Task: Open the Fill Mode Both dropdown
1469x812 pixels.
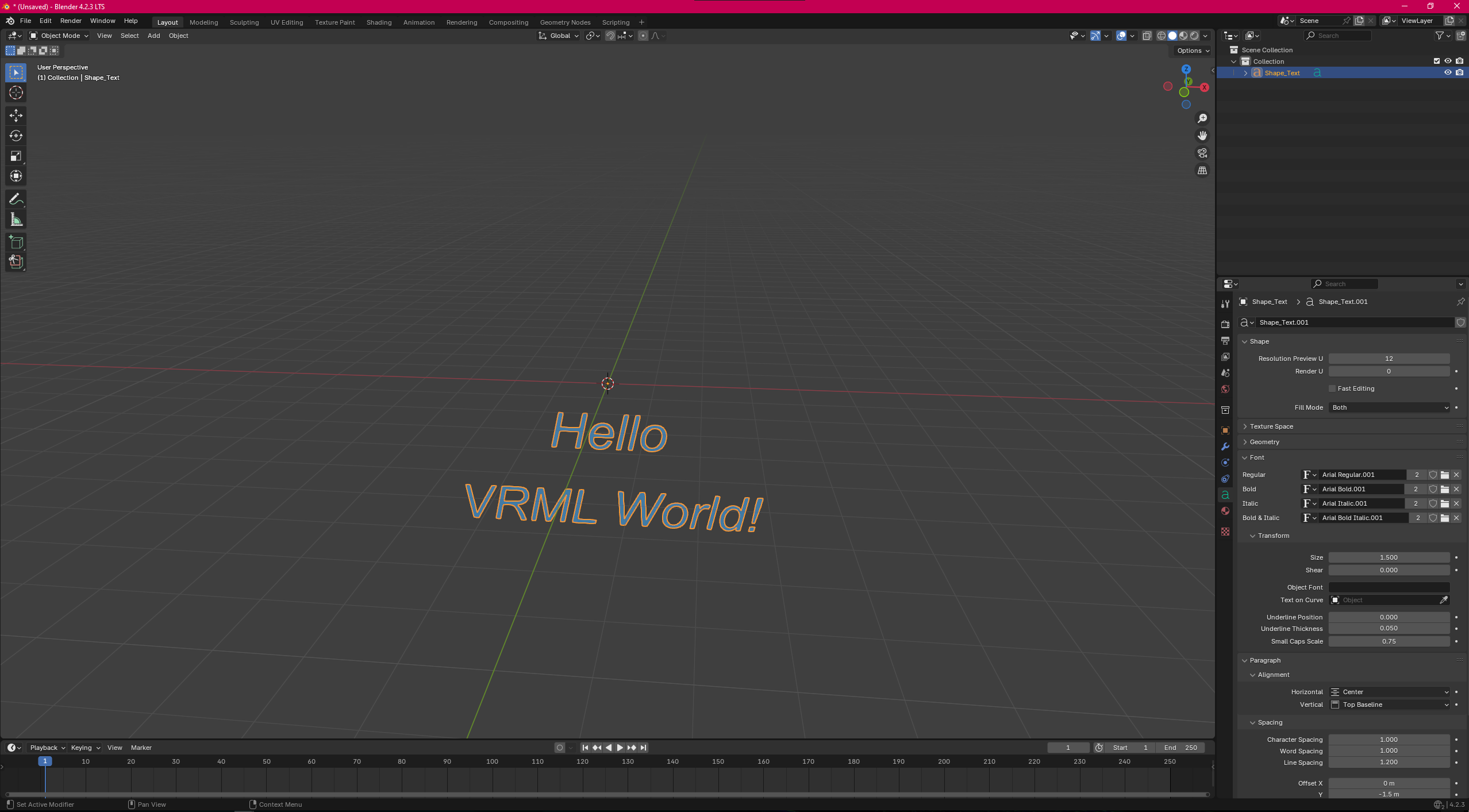Action: pyautogui.click(x=1389, y=407)
